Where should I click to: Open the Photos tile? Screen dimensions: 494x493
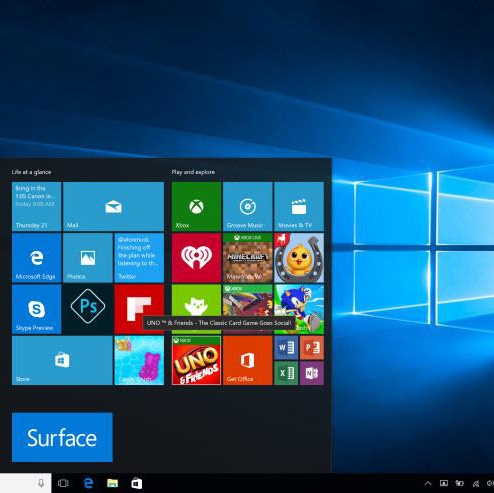point(88,258)
